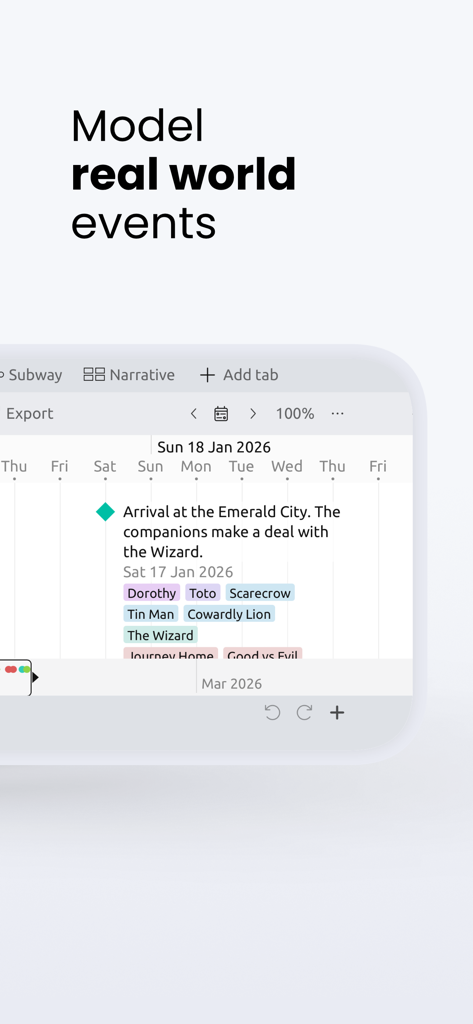473x1024 pixels.
Task: Click the Sat 17 Jan 2026 event date
Action: (x=178, y=572)
